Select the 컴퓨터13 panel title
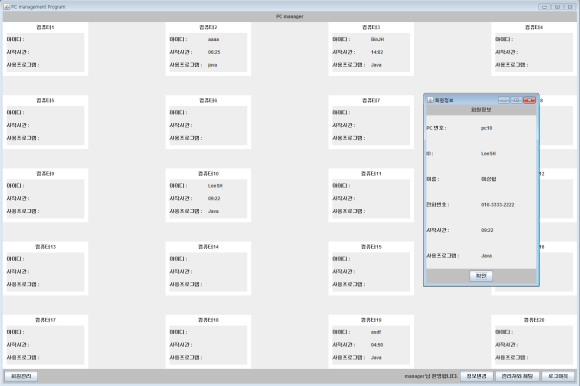This screenshot has height=386, width=580. pos(45,247)
